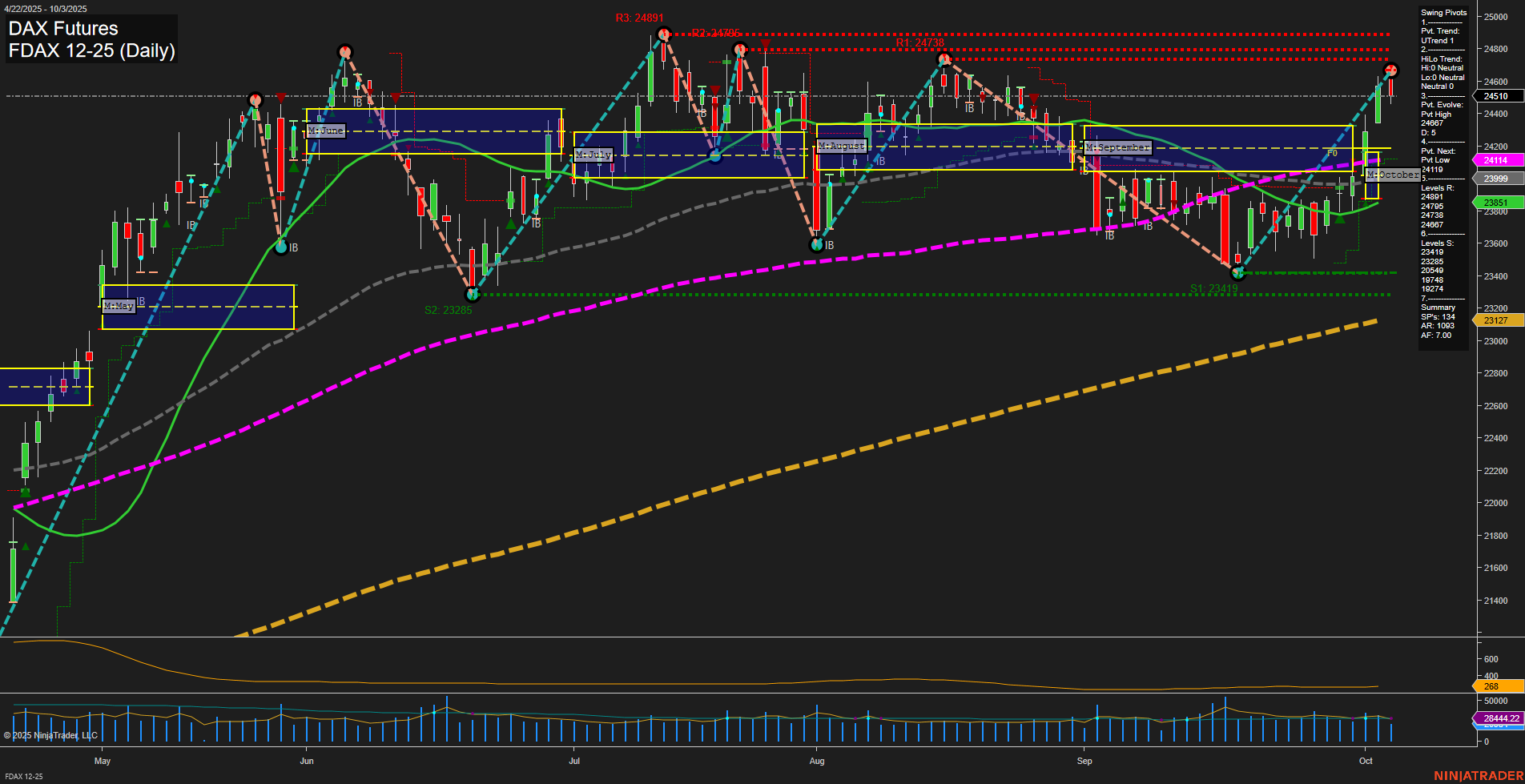Click the M:June monthly range label
The image size is (1525, 784).
pos(325,130)
